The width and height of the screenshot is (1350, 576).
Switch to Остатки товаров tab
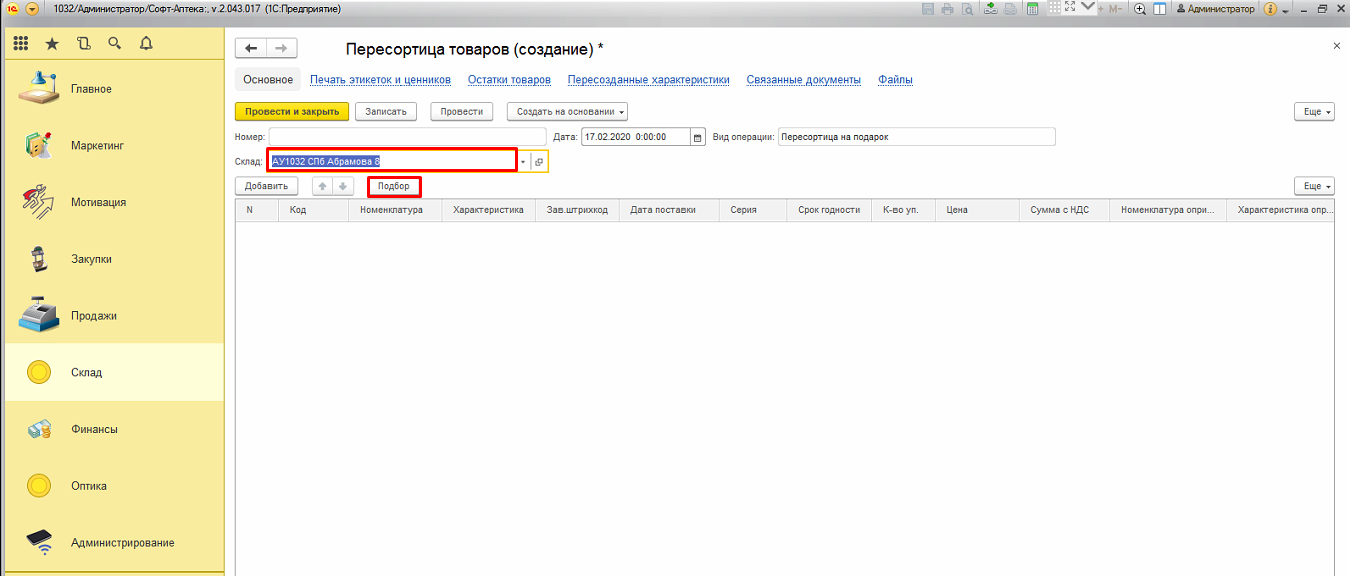pos(509,80)
